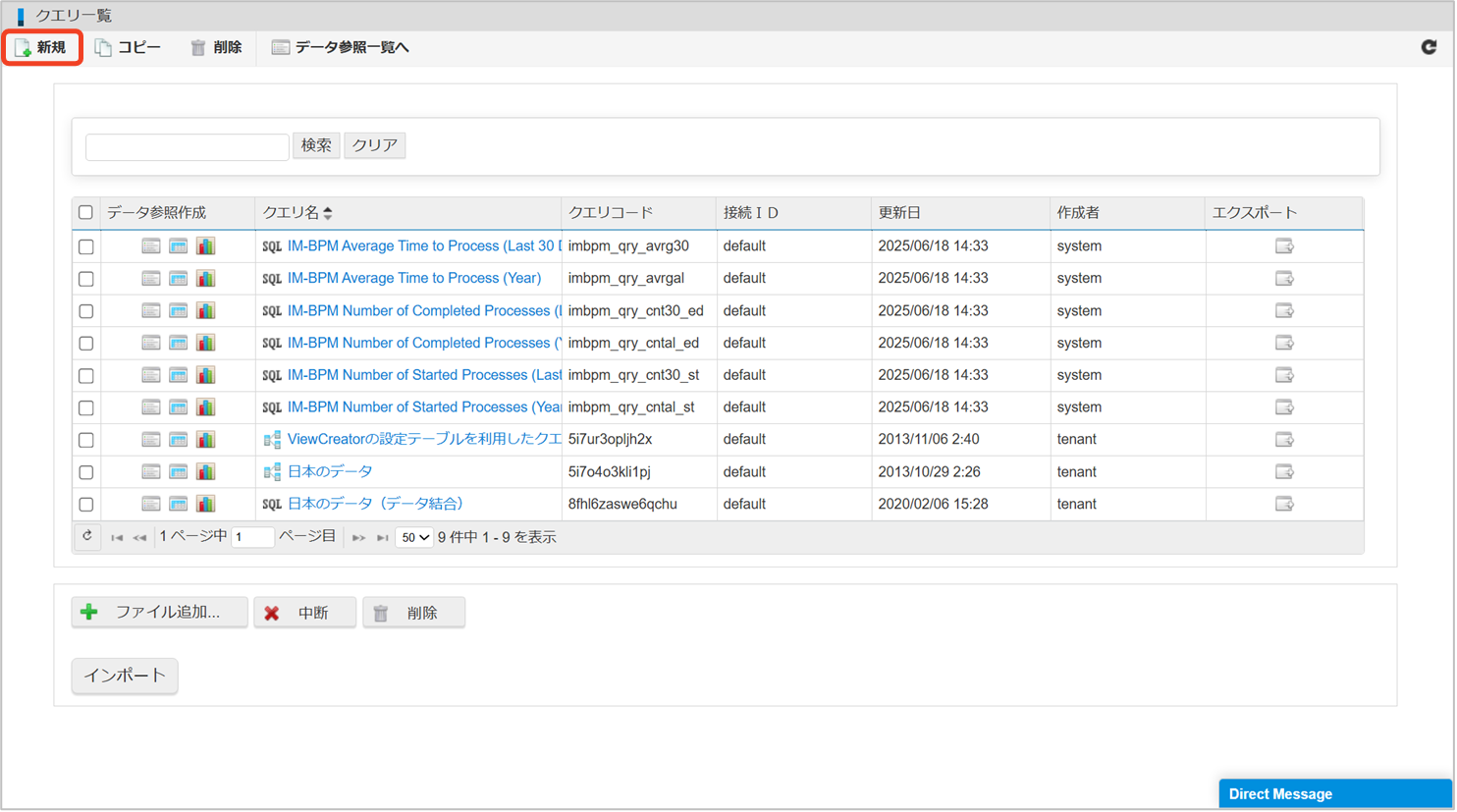Viewport: 1457px width, 812px height.
Task: Click the 削除 button in top toolbar
Action: 216,47
